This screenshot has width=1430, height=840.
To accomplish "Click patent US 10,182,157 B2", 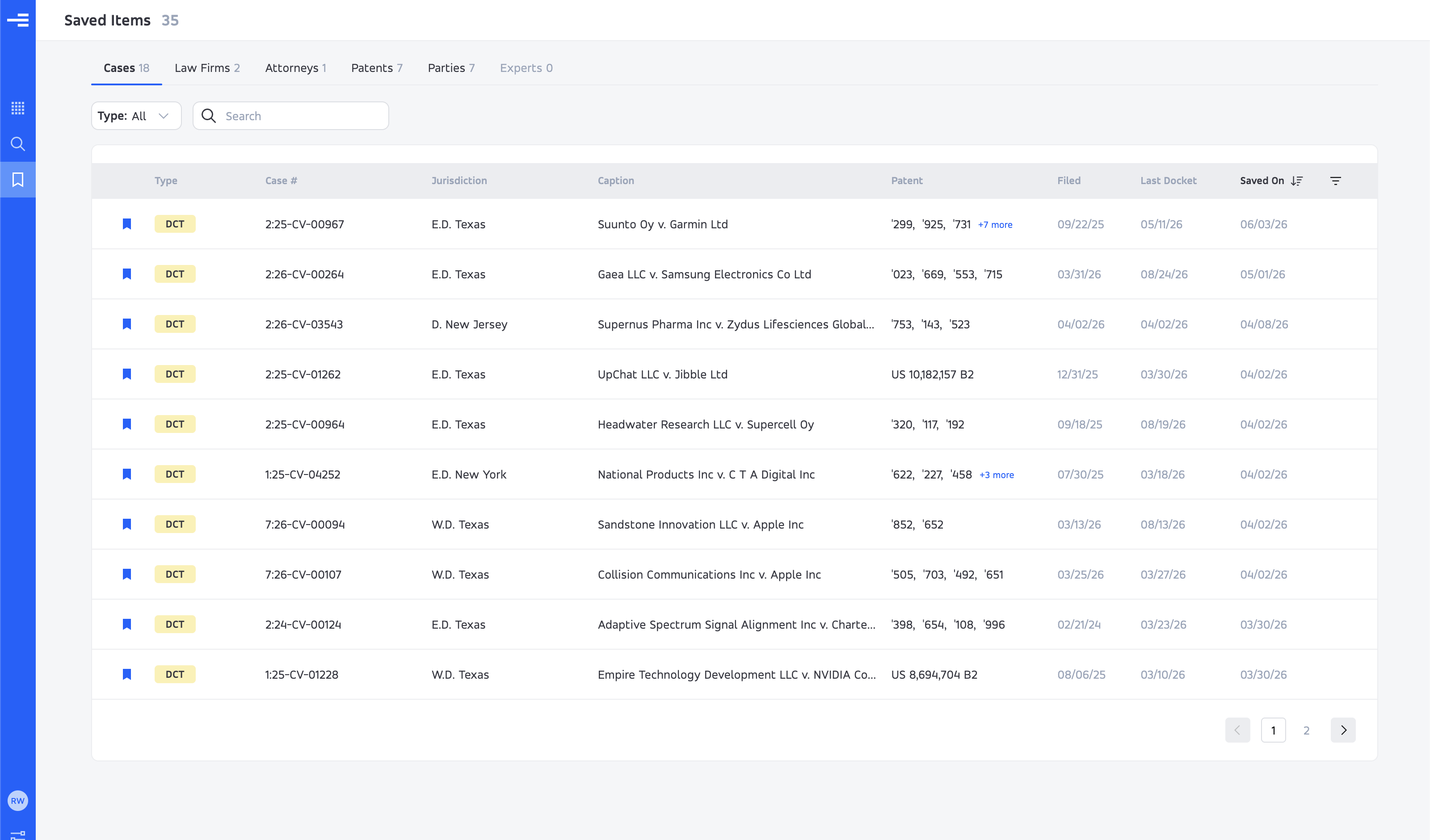I will (932, 374).
